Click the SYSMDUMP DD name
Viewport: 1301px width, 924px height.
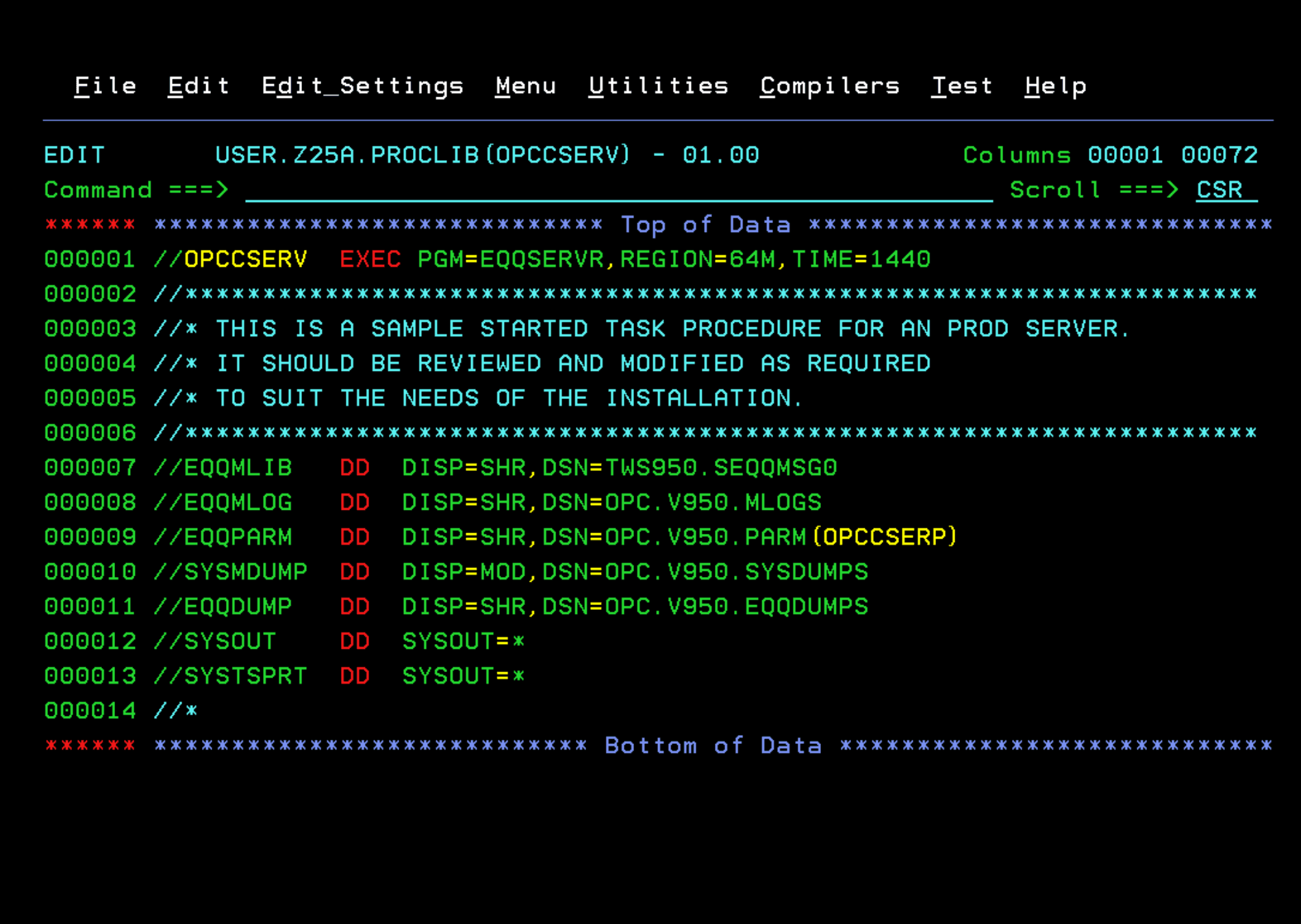(245, 572)
